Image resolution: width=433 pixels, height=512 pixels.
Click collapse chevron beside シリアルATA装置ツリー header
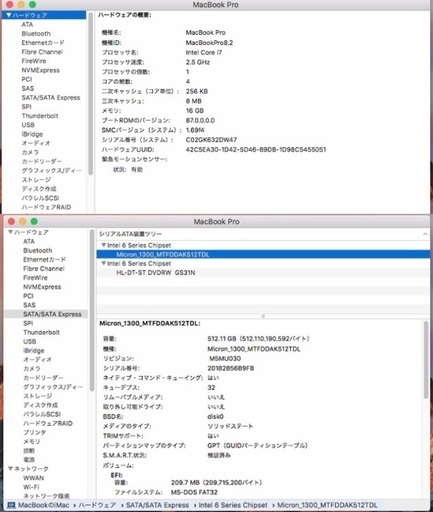click(x=425, y=234)
